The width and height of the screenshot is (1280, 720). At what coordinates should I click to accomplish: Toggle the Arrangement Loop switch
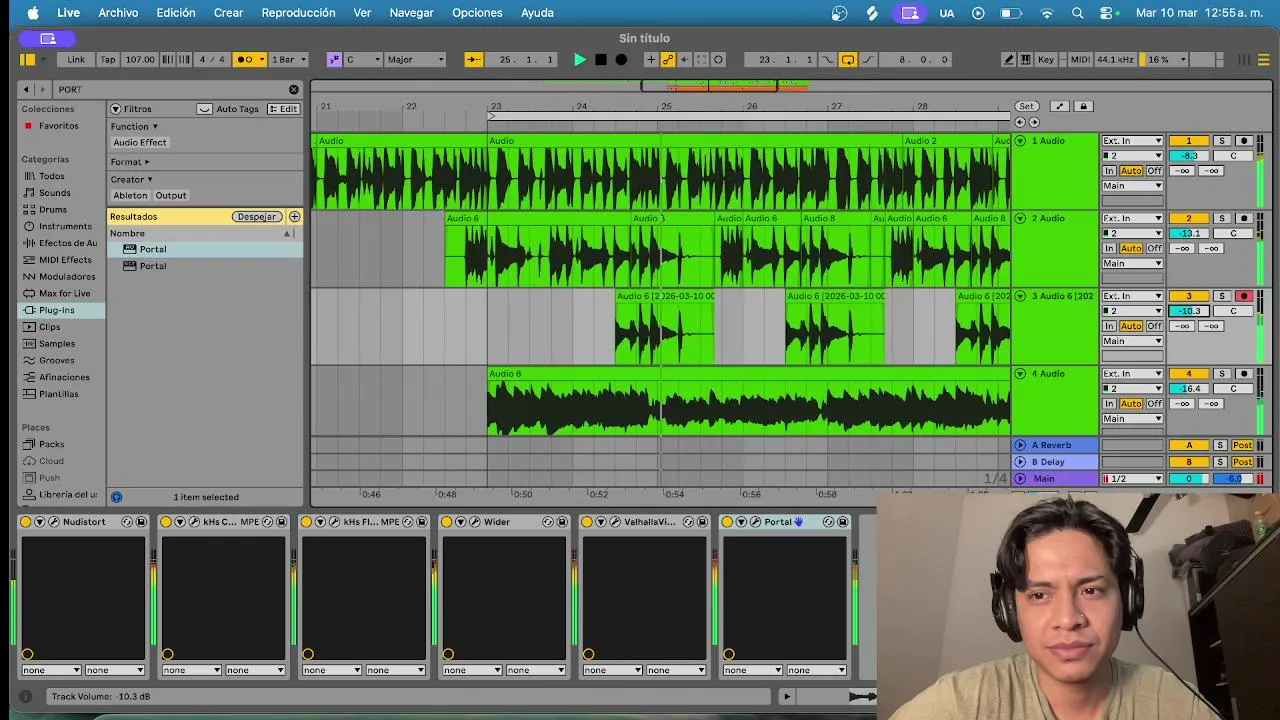pos(848,60)
